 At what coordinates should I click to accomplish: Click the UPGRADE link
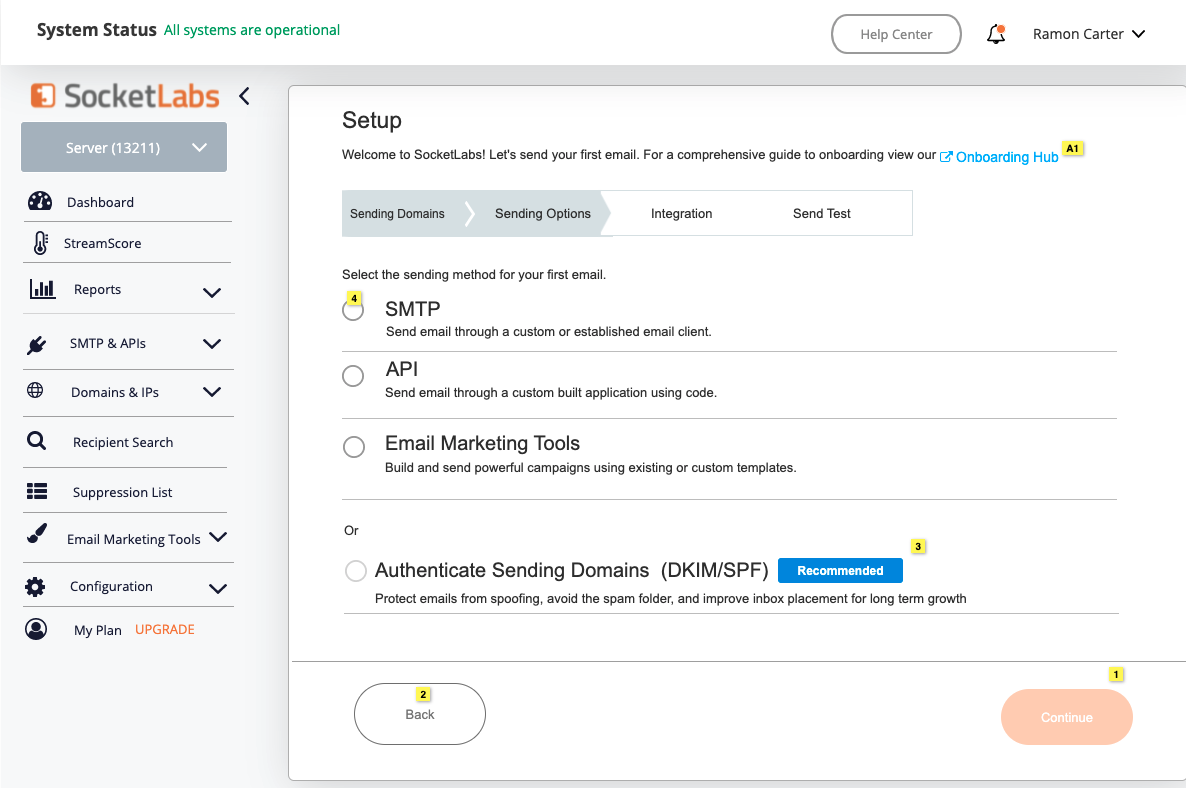coord(165,629)
